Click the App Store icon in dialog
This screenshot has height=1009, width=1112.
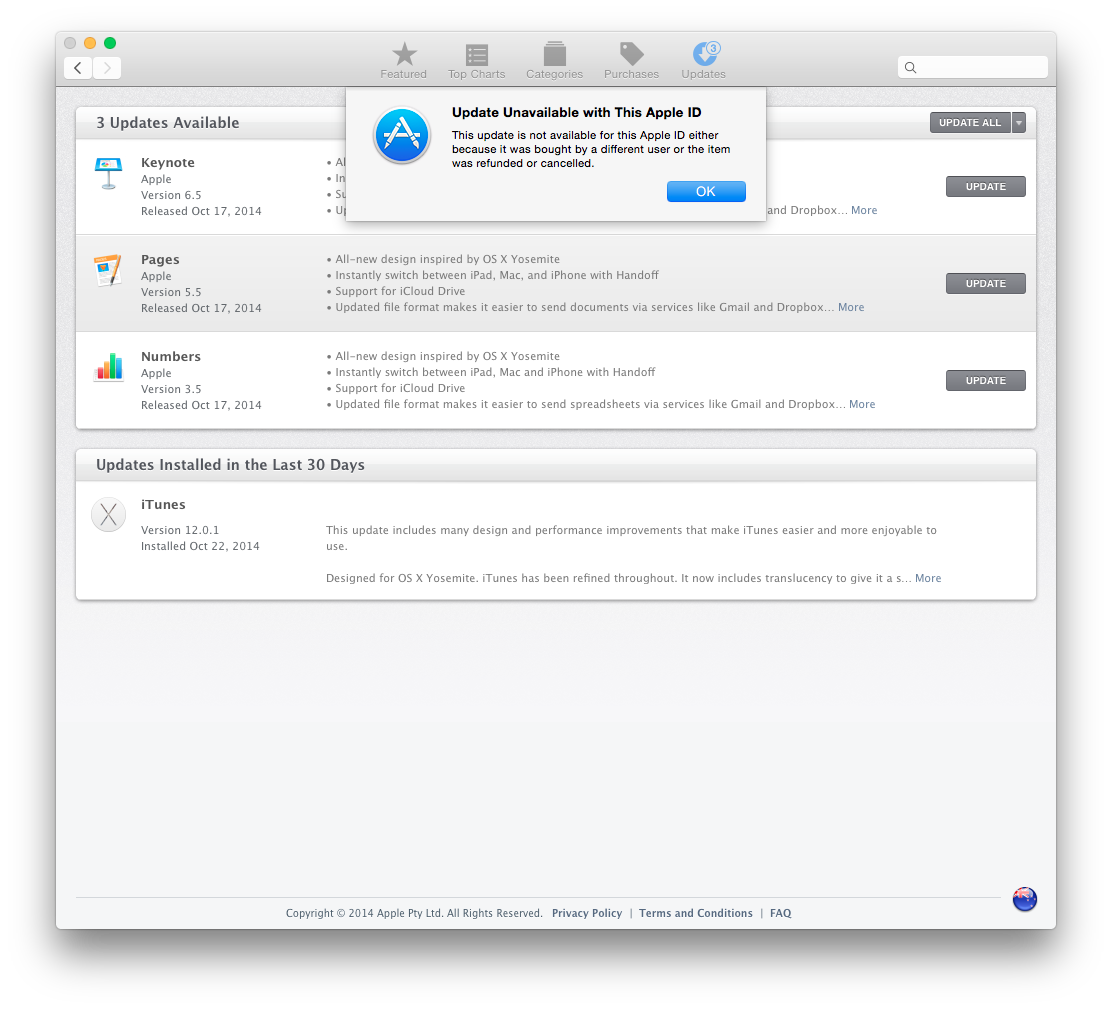[x=402, y=135]
